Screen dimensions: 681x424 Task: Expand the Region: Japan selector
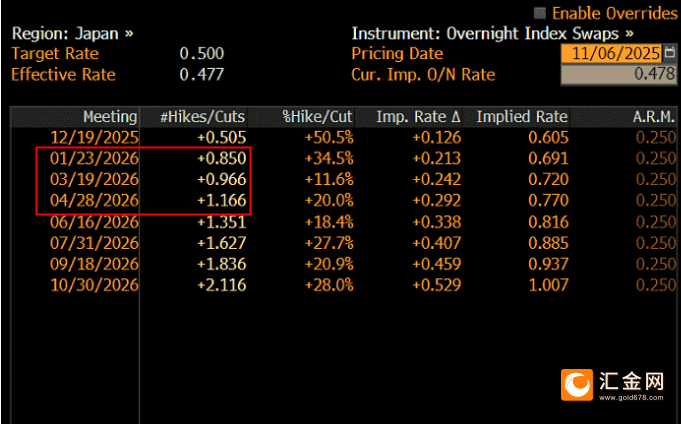coord(72,33)
